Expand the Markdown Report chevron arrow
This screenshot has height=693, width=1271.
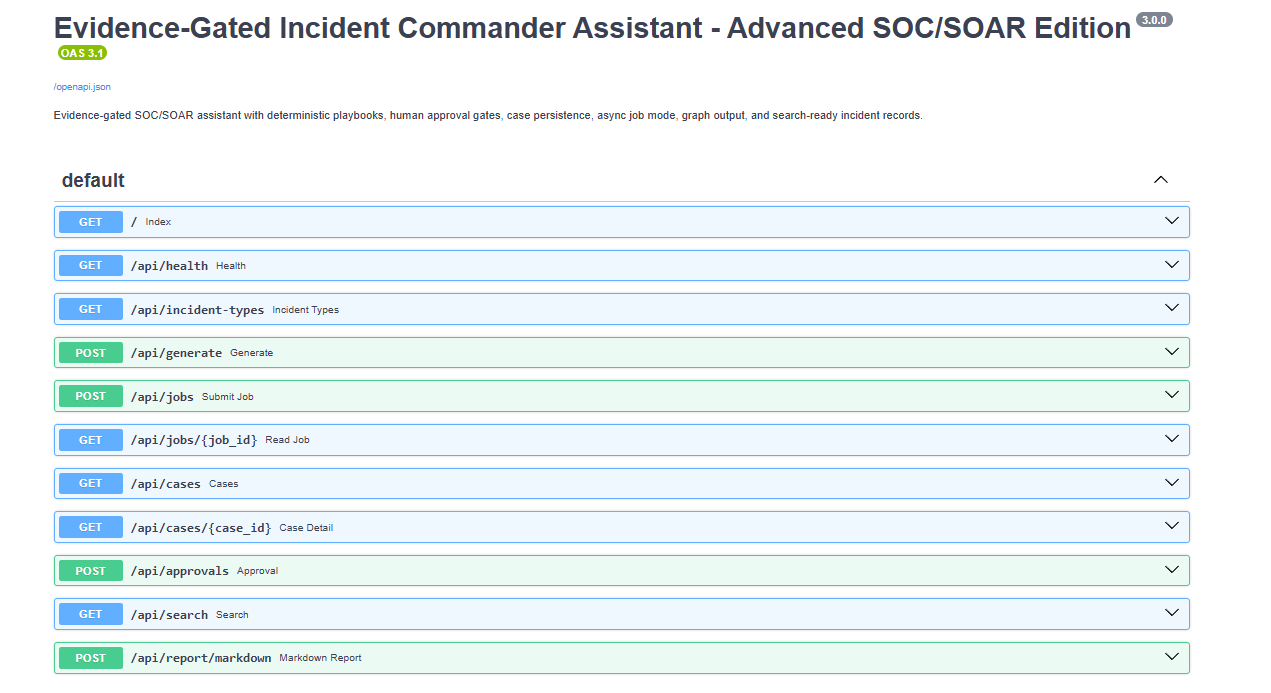tap(1172, 658)
